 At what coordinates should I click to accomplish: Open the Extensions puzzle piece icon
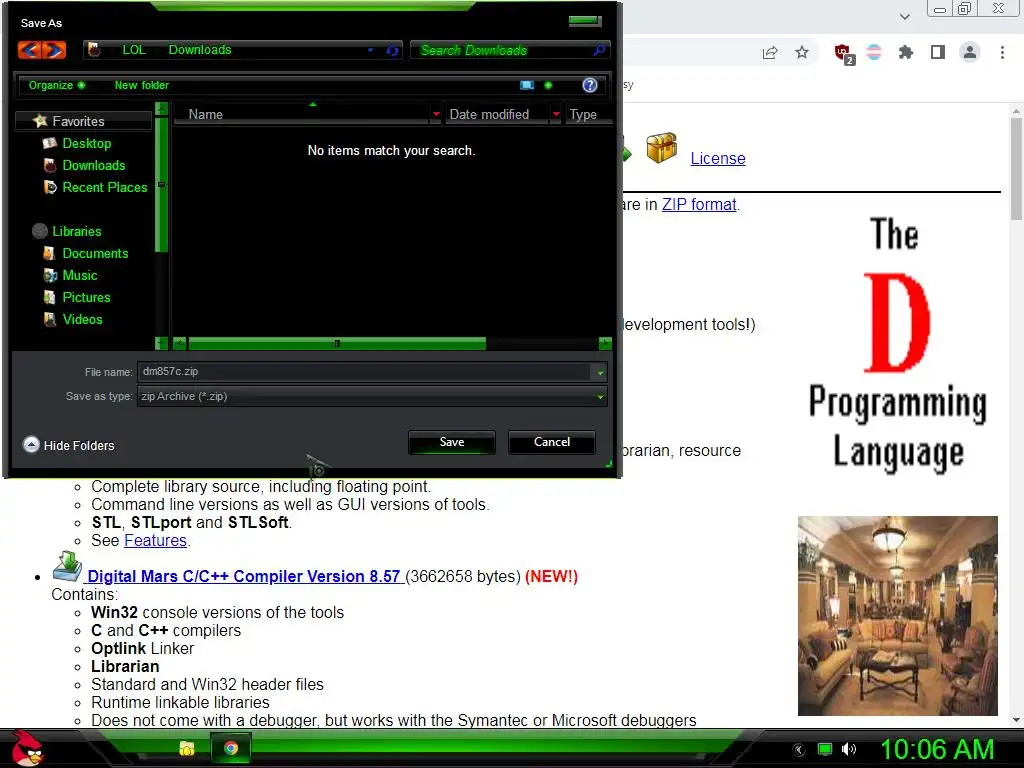click(x=906, y=52)
